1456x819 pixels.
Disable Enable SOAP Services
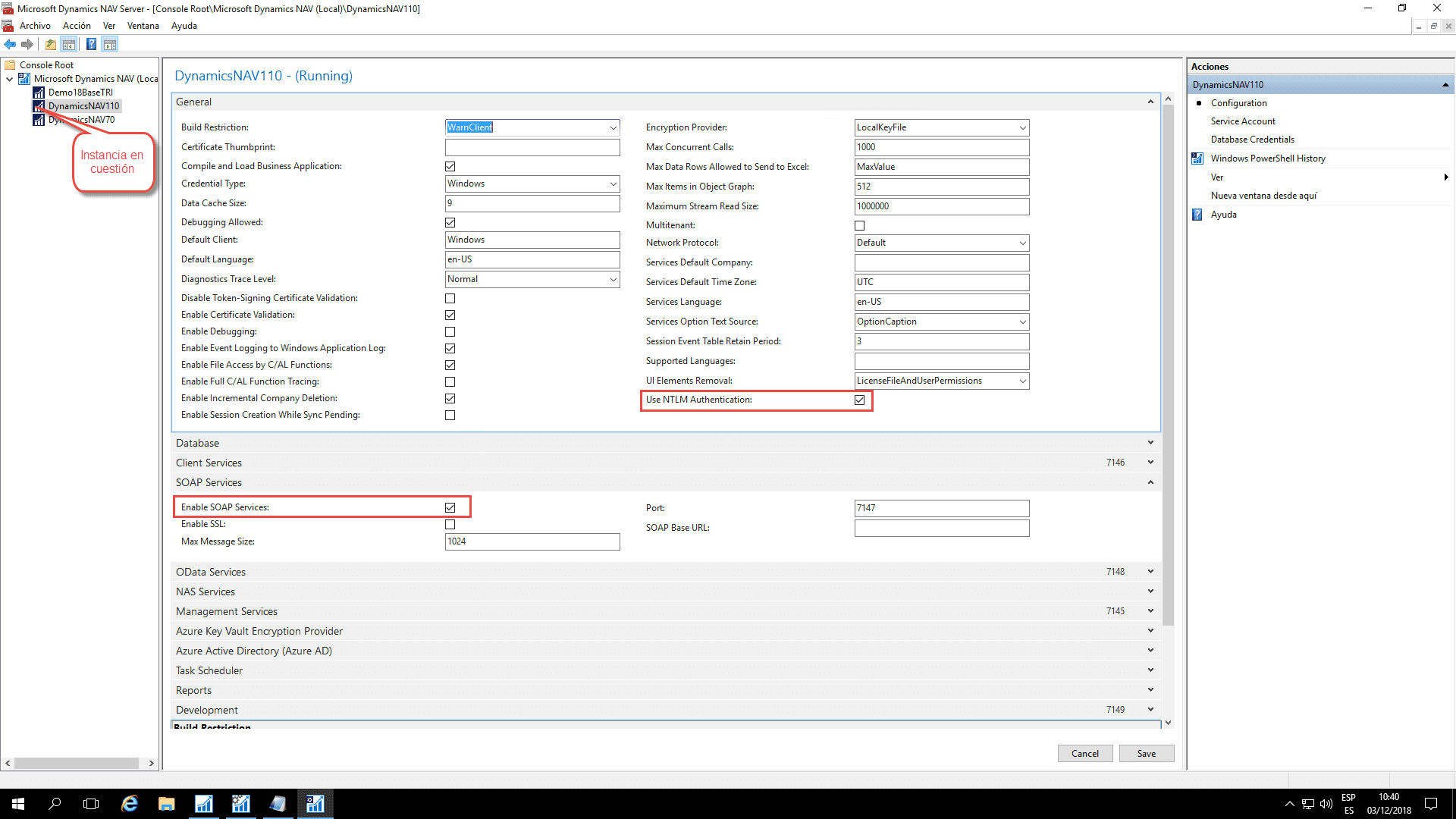coord(450,507)
